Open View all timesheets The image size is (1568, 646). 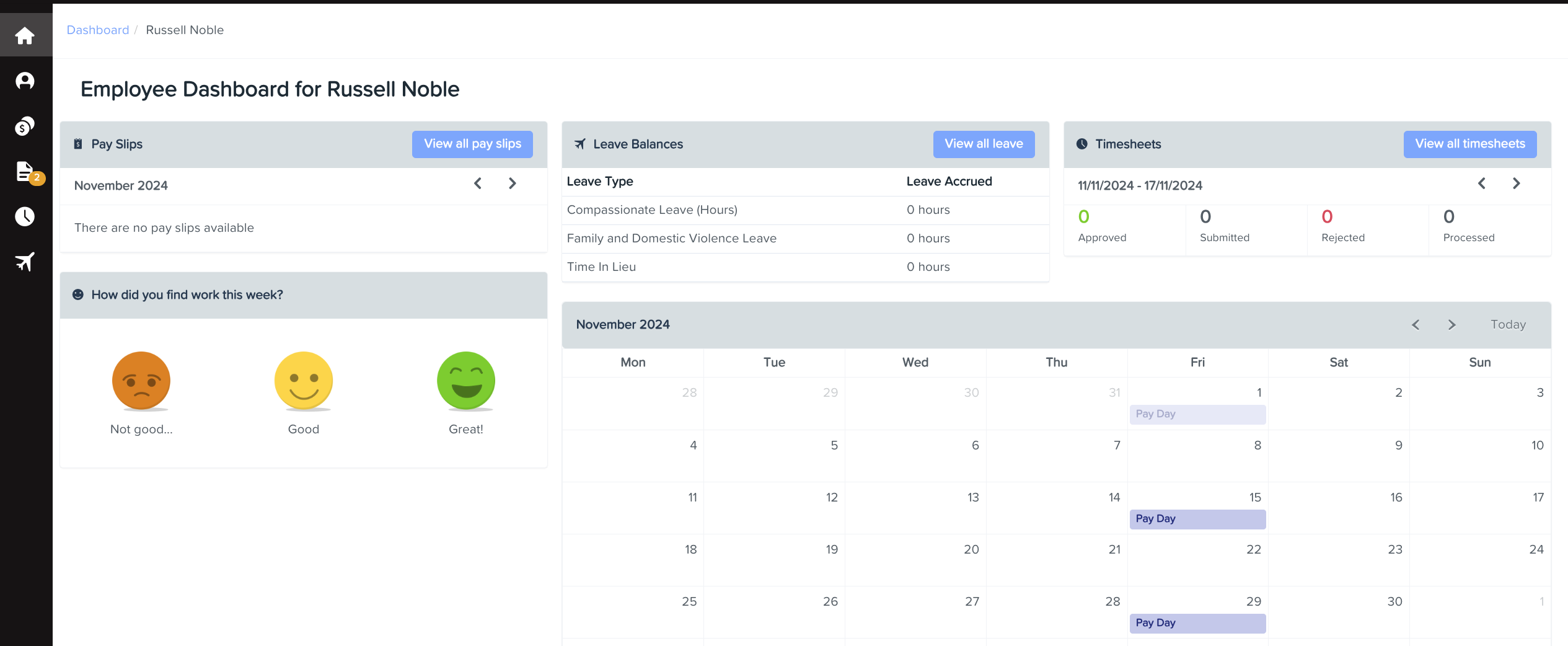[1469, 144]
